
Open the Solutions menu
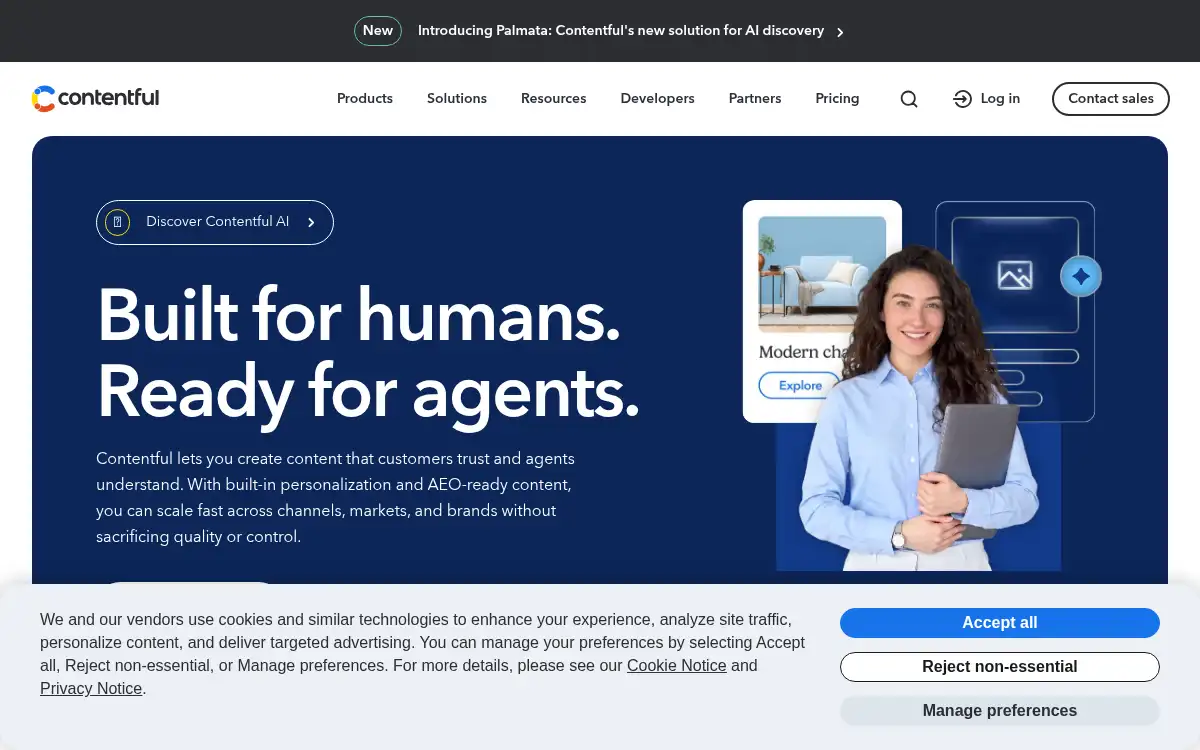coord(457,98)
